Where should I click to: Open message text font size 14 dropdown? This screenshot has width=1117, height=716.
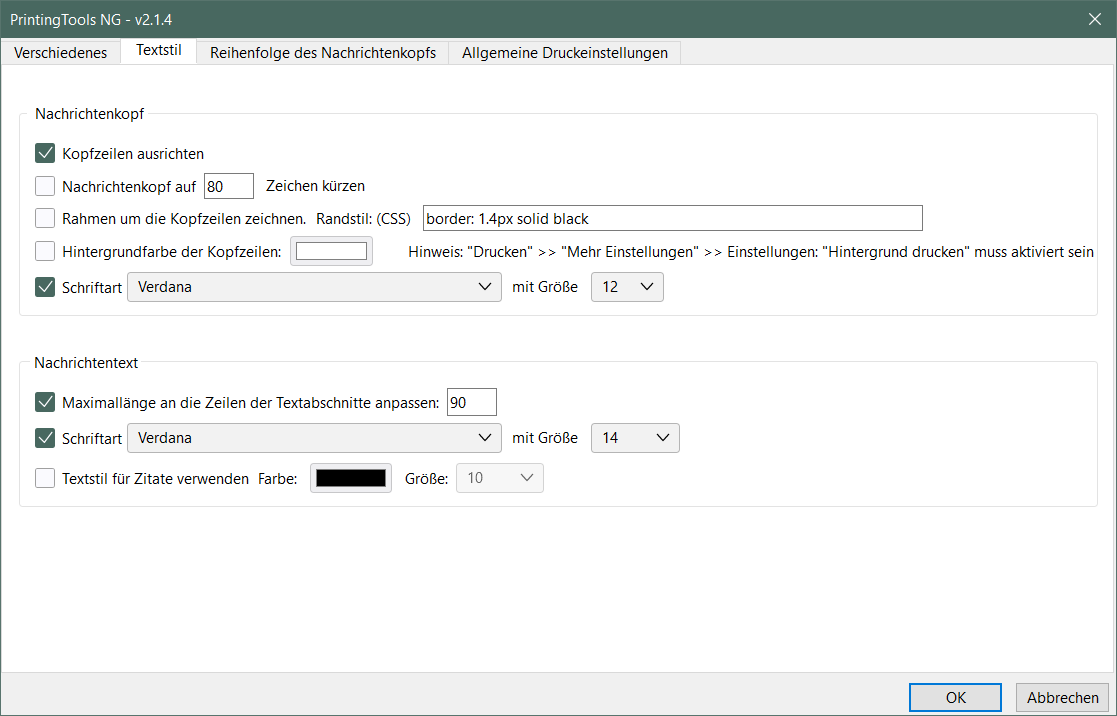[635, 438]
